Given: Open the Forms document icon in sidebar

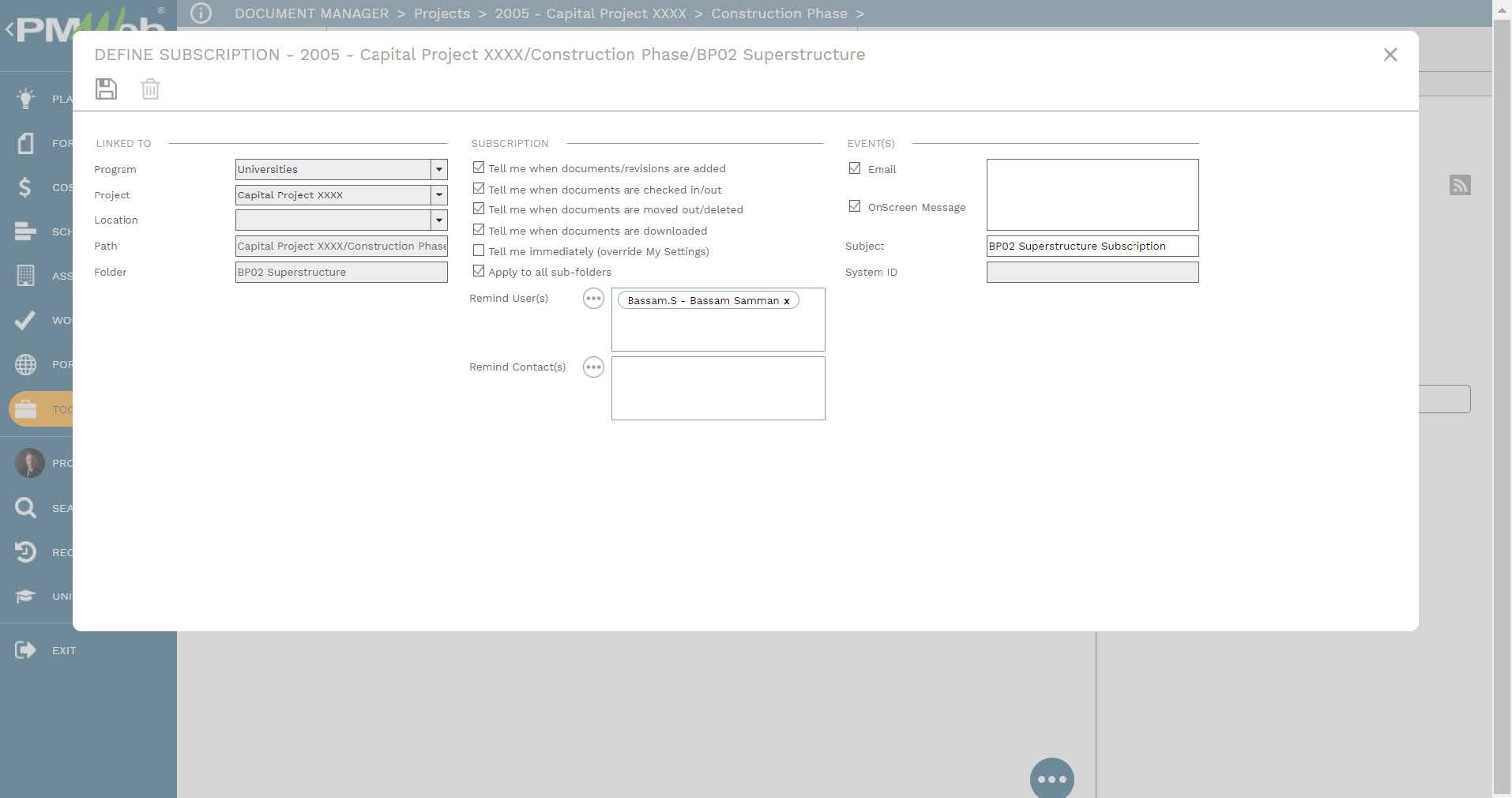Looking at the screenshot, I should pyautogui.click(x=25, y=143).
